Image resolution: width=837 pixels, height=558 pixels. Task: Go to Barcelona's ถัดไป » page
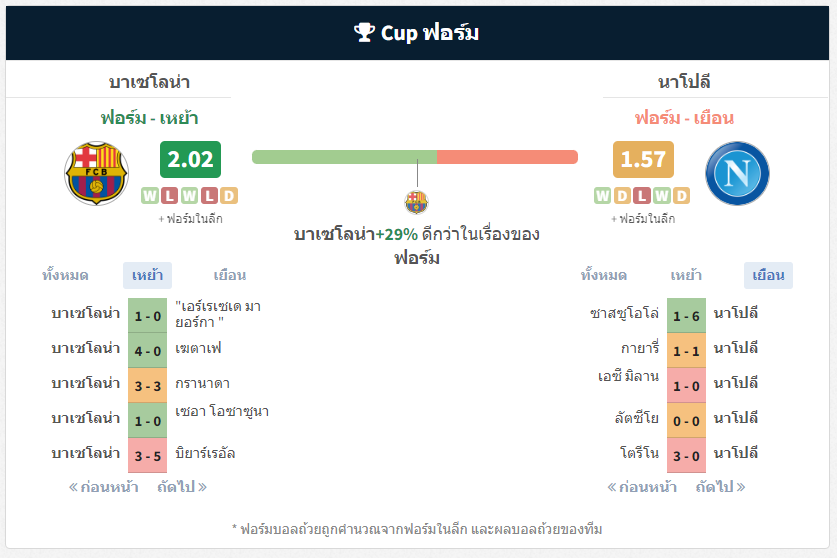(x=182, y=487)
